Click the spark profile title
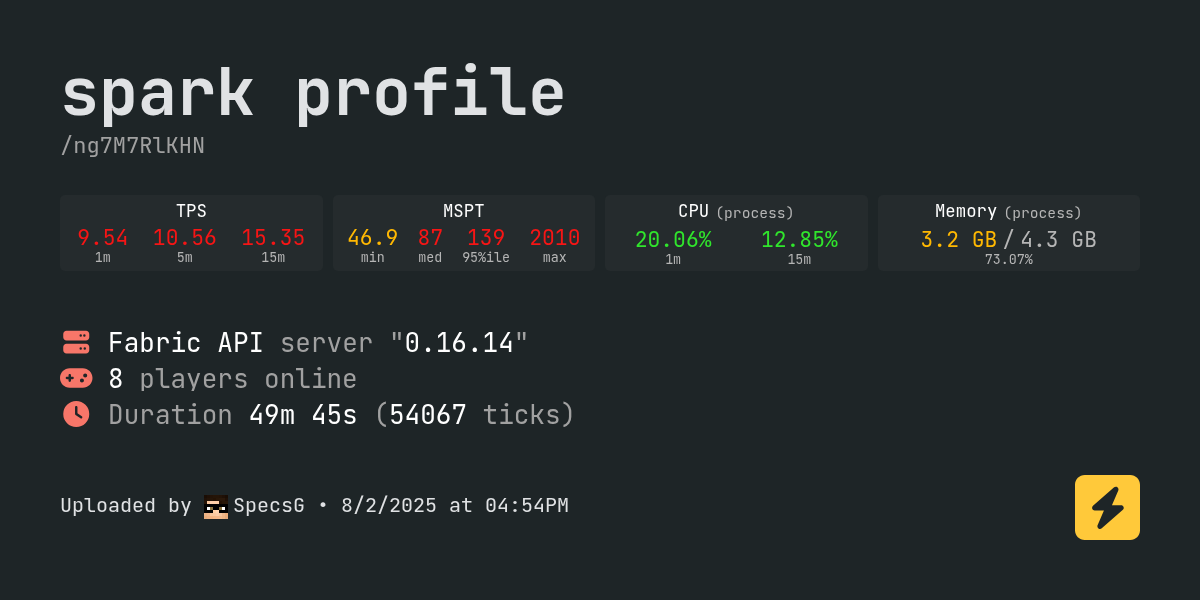The width and height of the screenshot is (1200, 600). [x=313, y=94]
